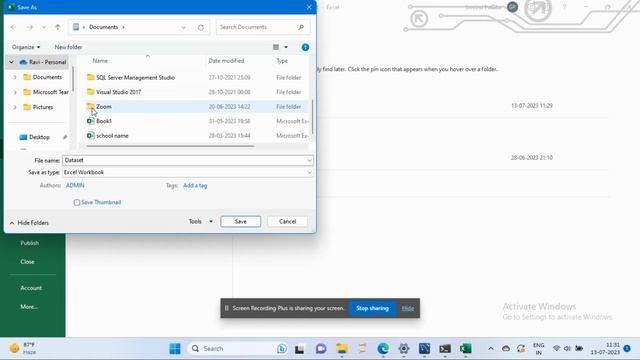Expand the Pictures tree node

pos(15,107)
